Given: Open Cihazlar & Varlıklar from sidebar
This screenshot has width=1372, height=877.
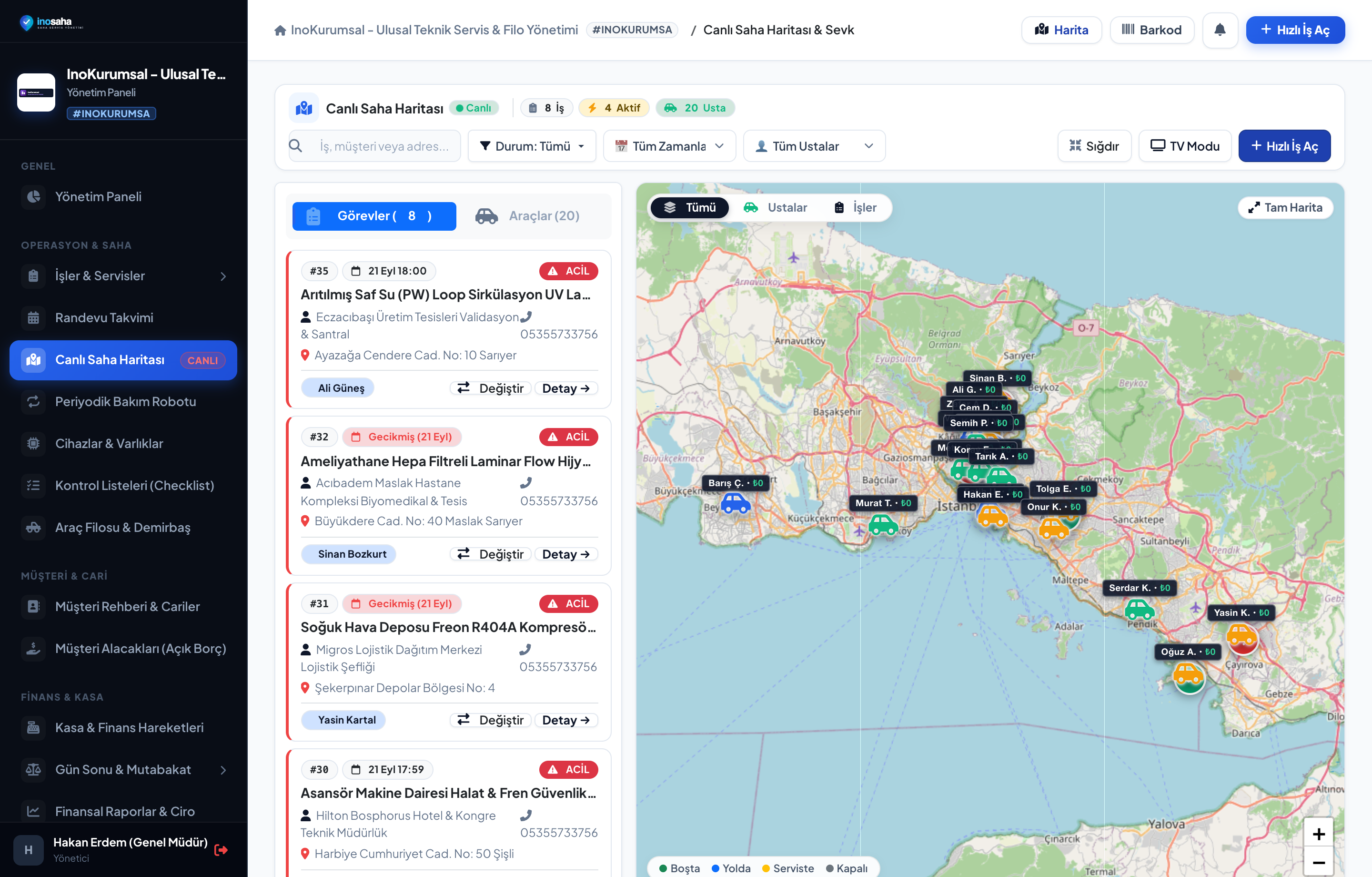Looking at the screenshot, I should pos(123,444).
